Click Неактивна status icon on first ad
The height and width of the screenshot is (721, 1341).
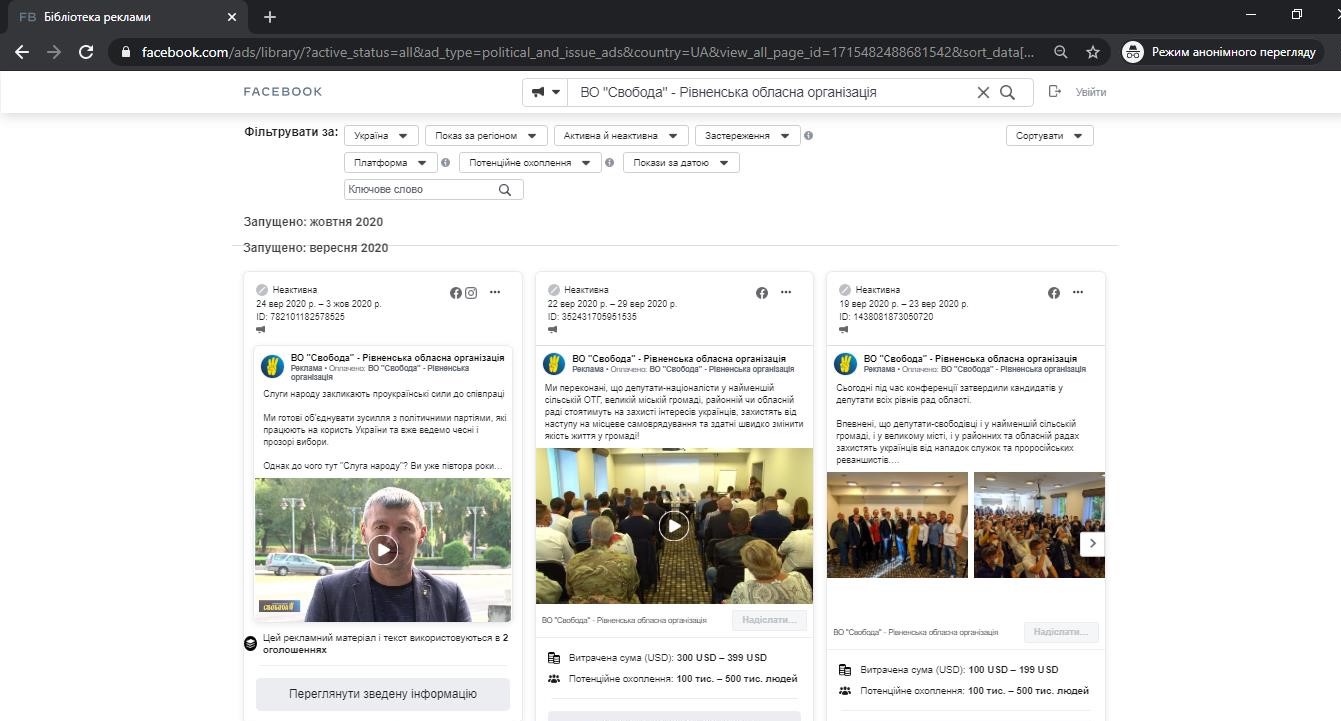(262, 290)
